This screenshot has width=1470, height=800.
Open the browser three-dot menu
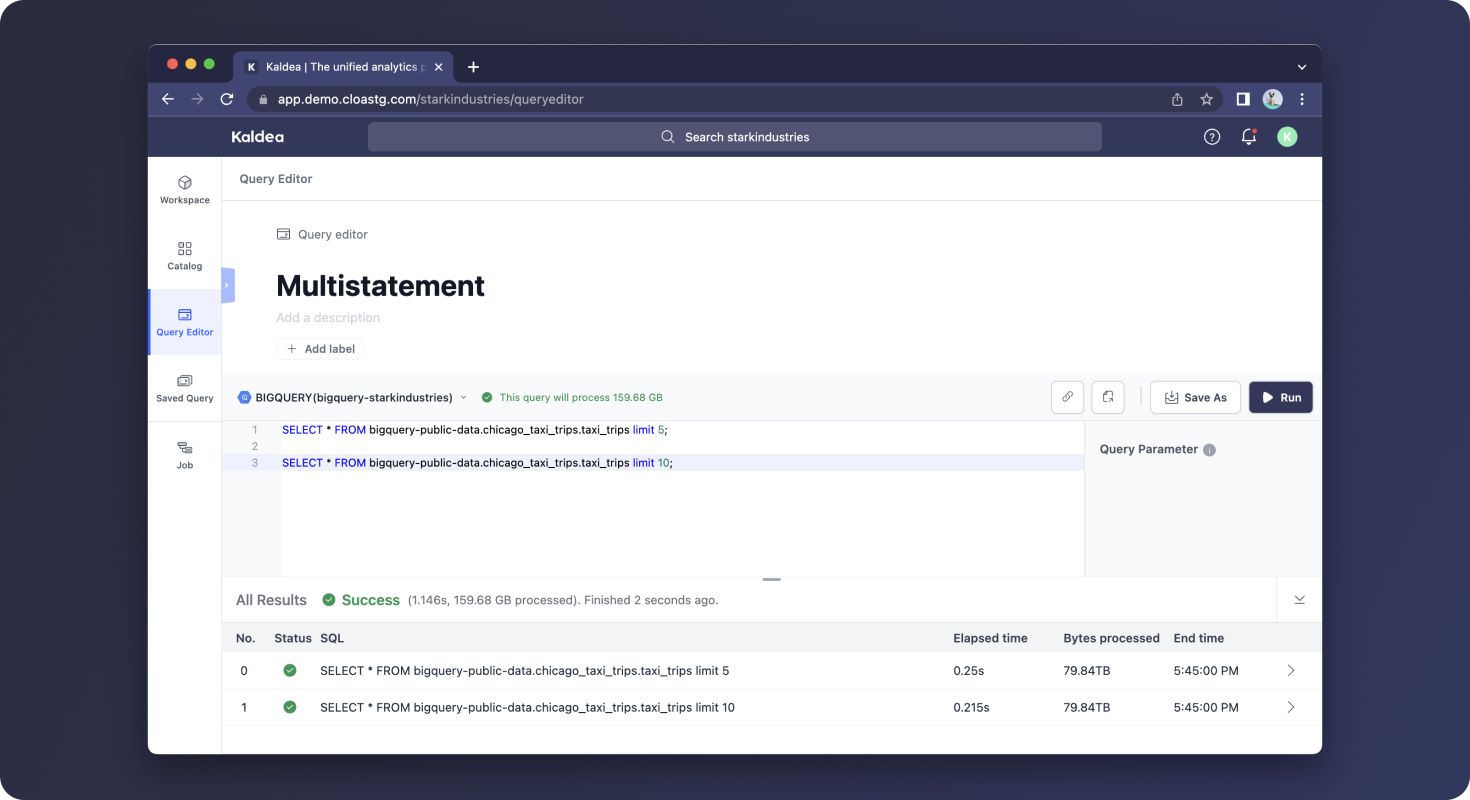[x=1302, y=99]
